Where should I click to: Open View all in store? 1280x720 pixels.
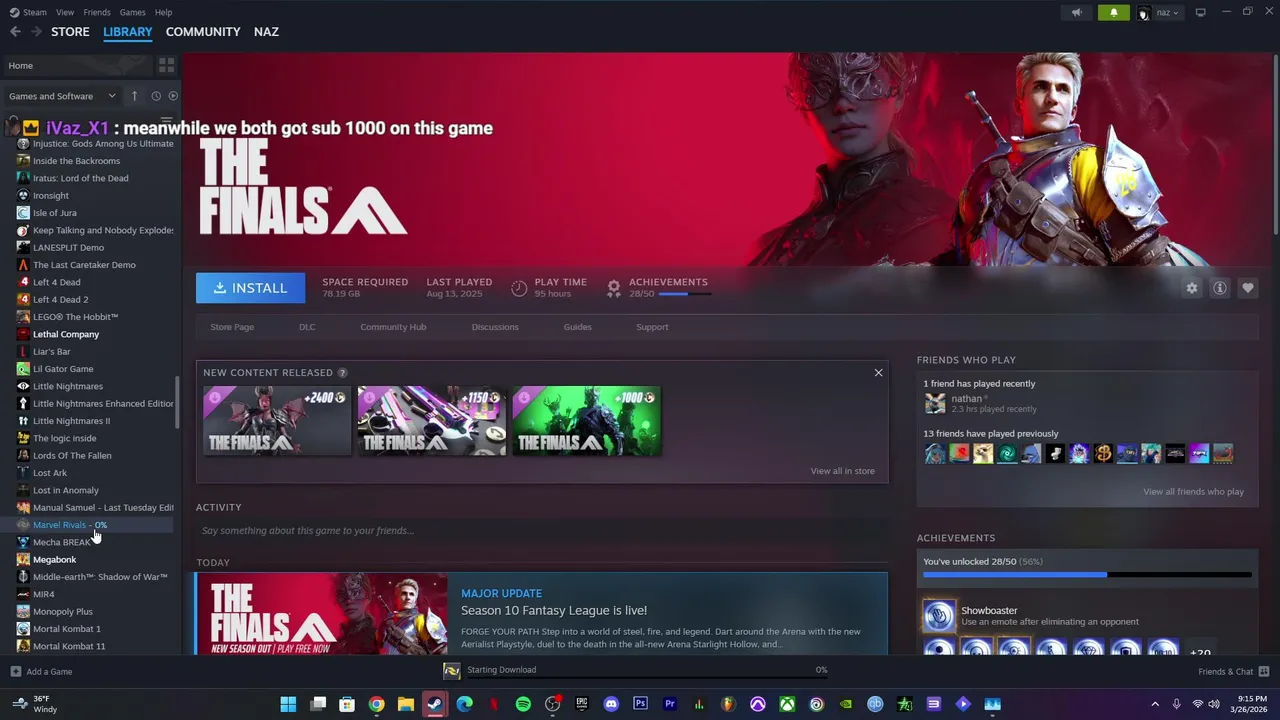(842, 471)
